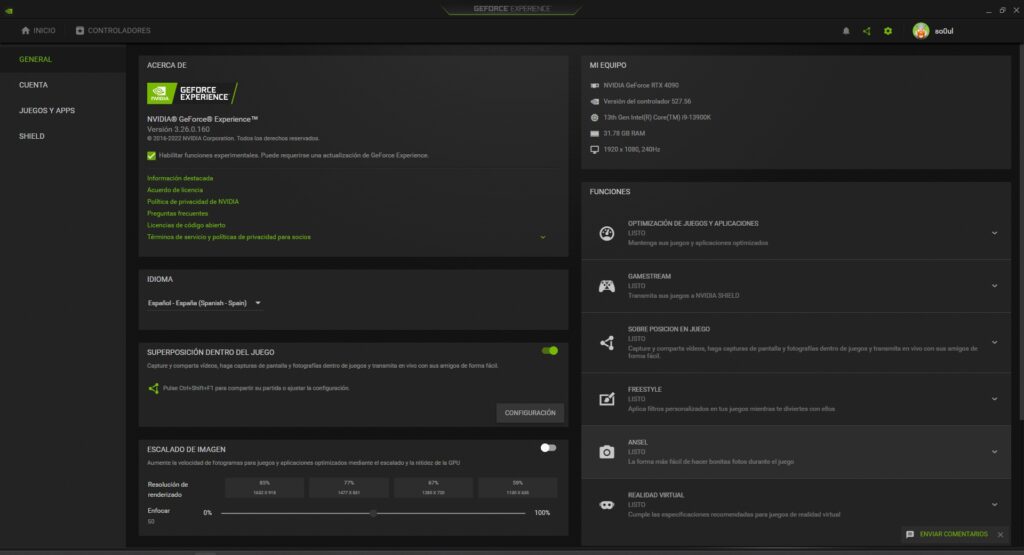Open the Idioma language dropdown
This screenshot has width=1024, height=555.
(204, 303)
